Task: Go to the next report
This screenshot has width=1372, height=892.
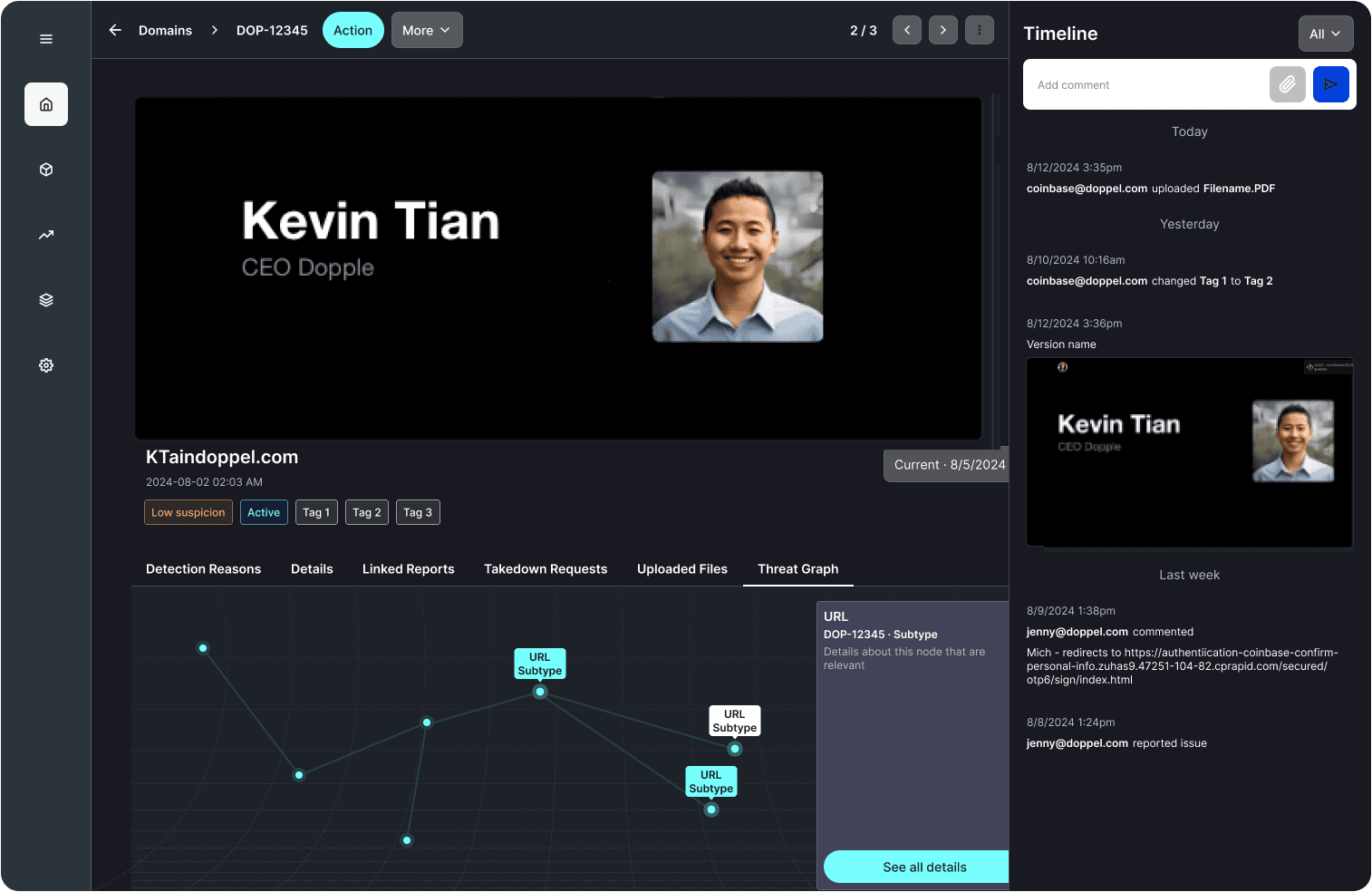Action: (942, 30)
